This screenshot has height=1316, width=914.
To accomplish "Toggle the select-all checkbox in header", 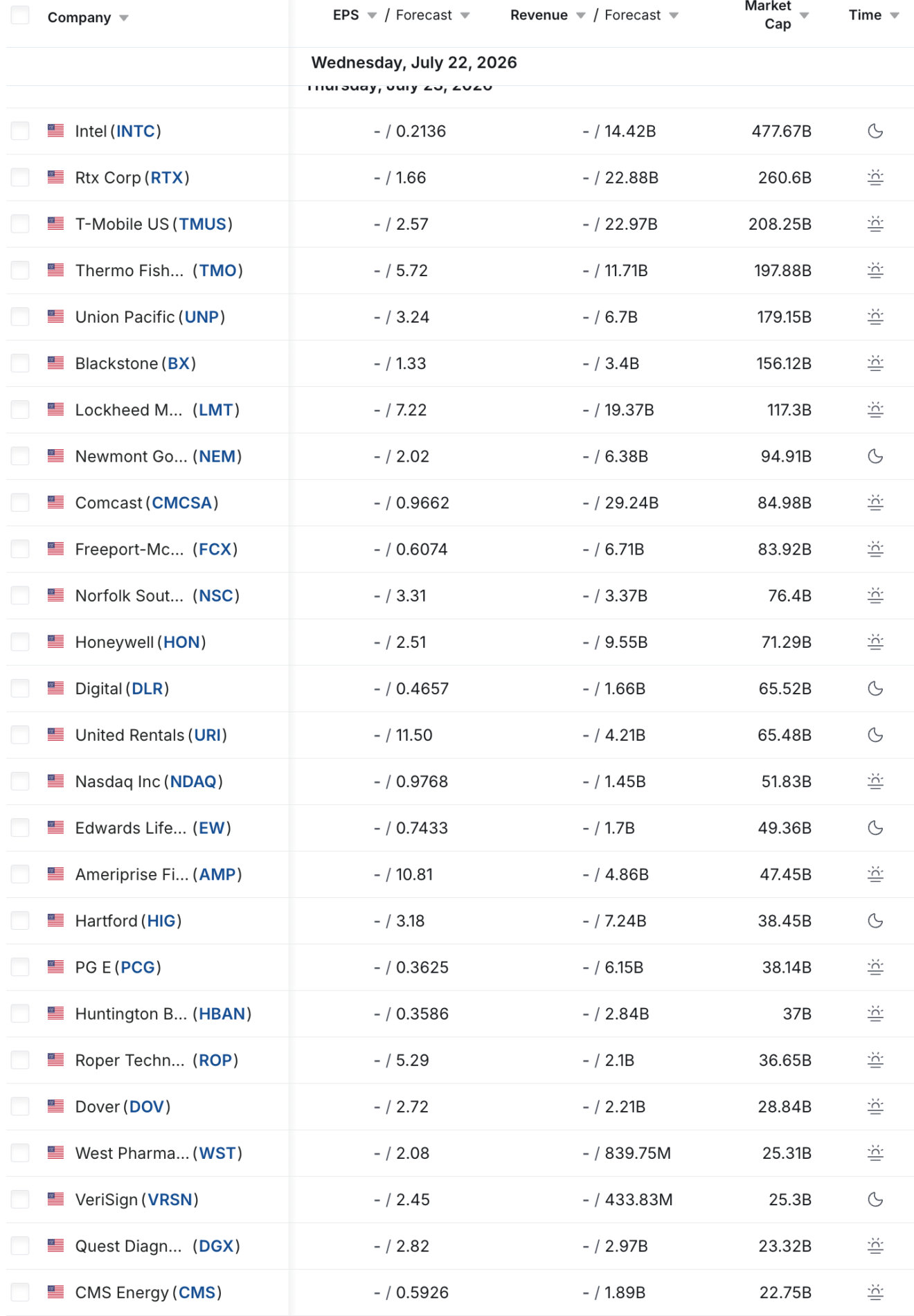I will click(x=20, y=15).
